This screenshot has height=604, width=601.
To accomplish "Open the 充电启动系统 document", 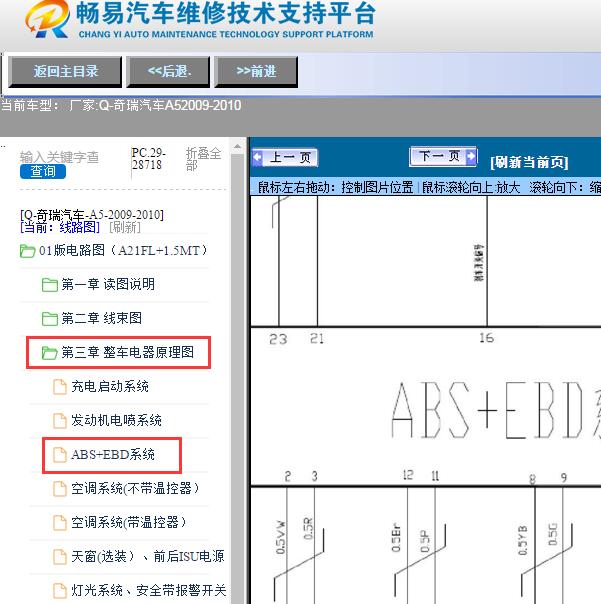I will 110,386.
